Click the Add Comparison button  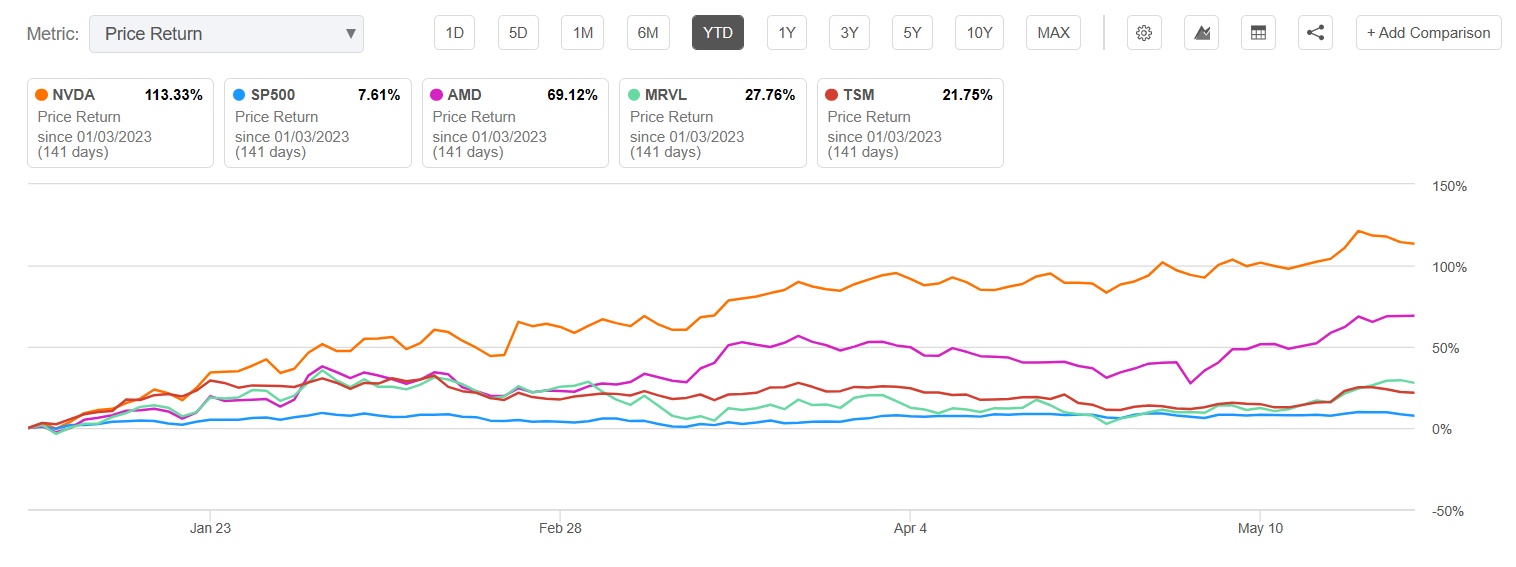1428,33
